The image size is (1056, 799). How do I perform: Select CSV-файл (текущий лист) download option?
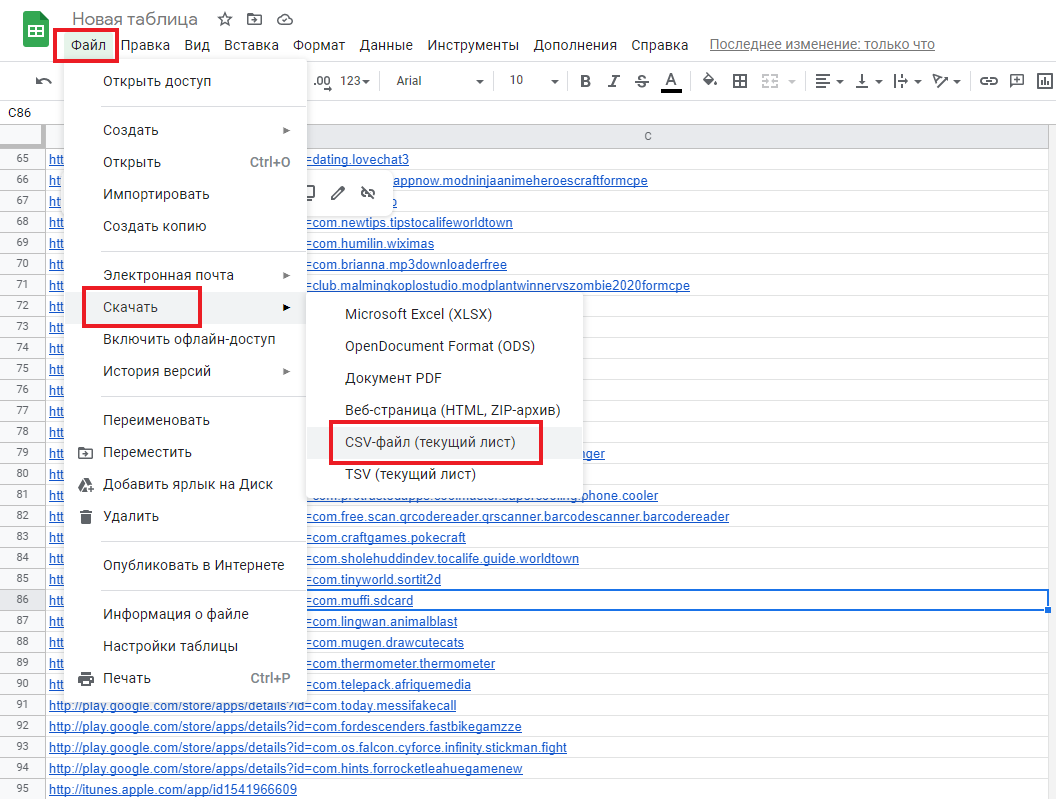click(x=430, y=442)
